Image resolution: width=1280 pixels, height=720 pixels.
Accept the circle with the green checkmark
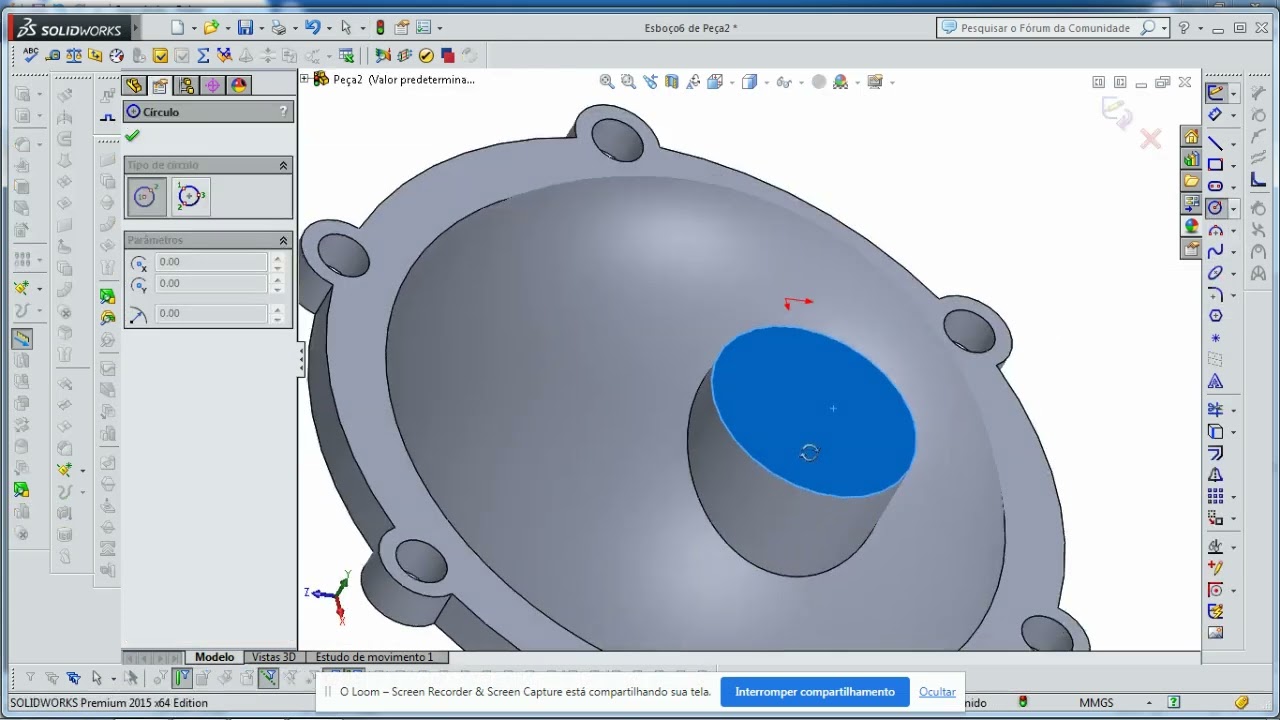[x=132, y=136]
